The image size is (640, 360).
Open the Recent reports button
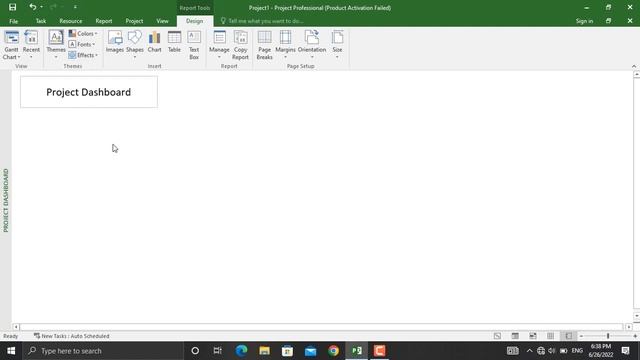pyautogui.click(x=31, y=44)
